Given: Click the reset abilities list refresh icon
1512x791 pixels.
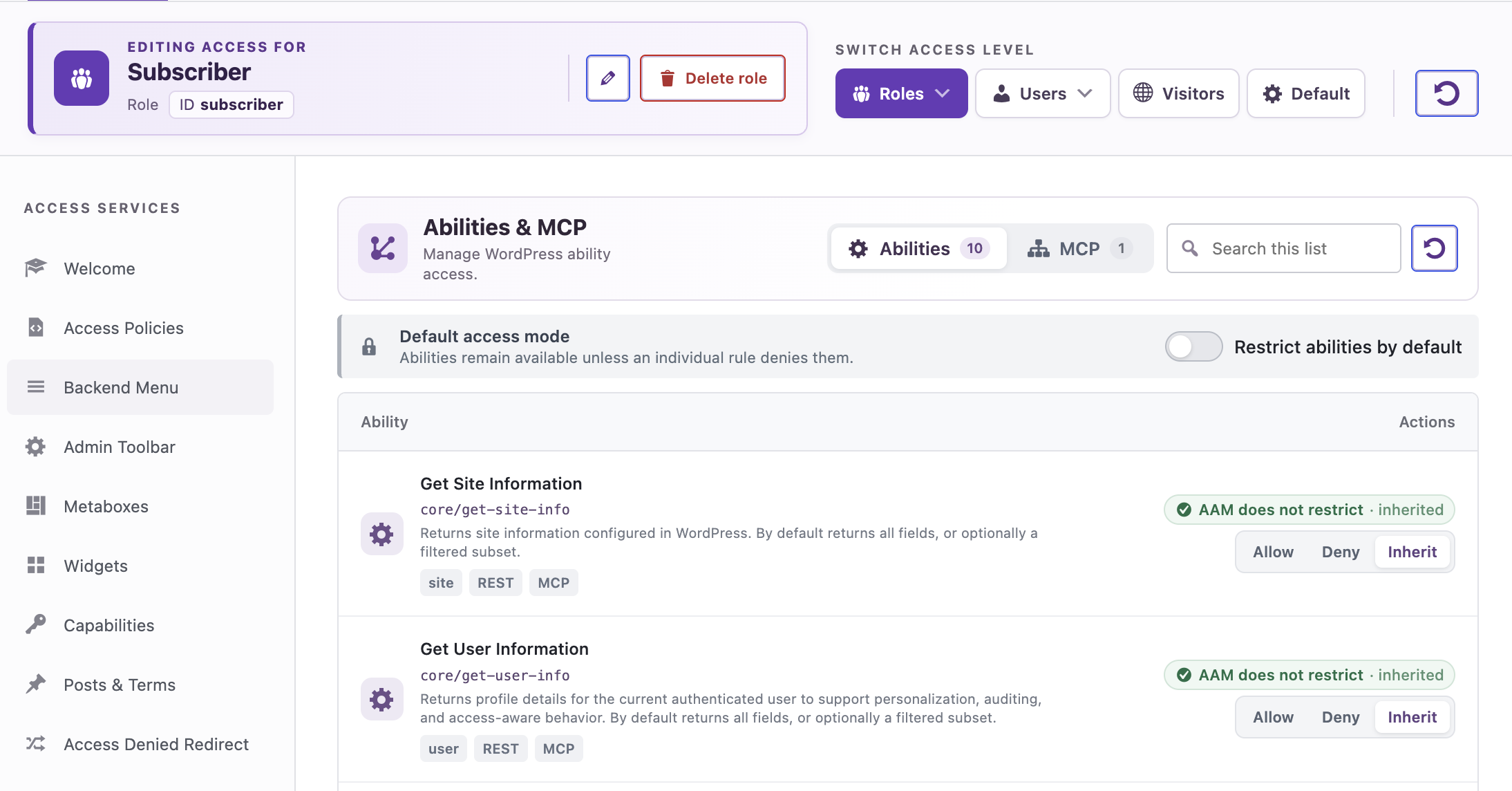Looking at the screenshot, I should coord(1434,248).
